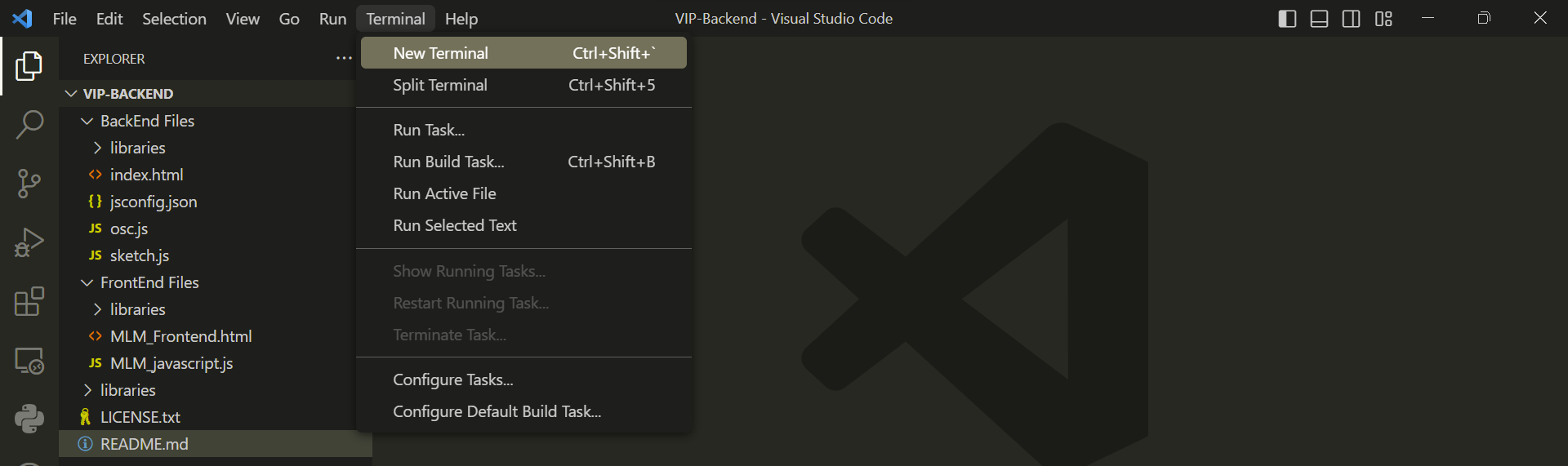The image size is (1568, 466).
Task: Open the Source Control view icon
Action: [29, 184]
